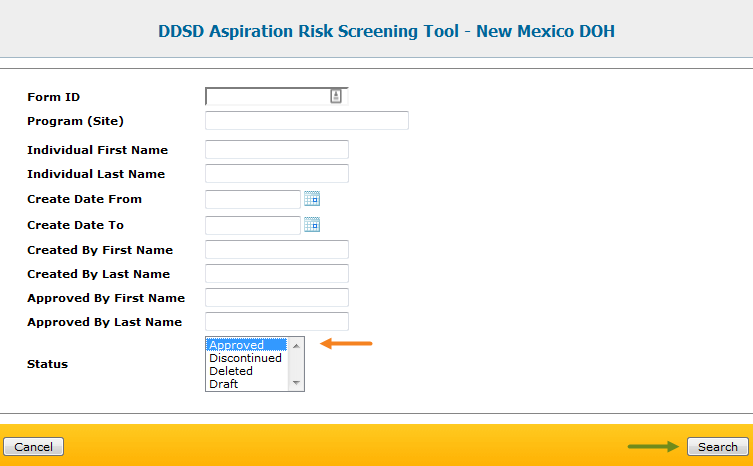Click the Create Date From text box
This screenshot has height=466, width=753.
click(x=253, y=199)
